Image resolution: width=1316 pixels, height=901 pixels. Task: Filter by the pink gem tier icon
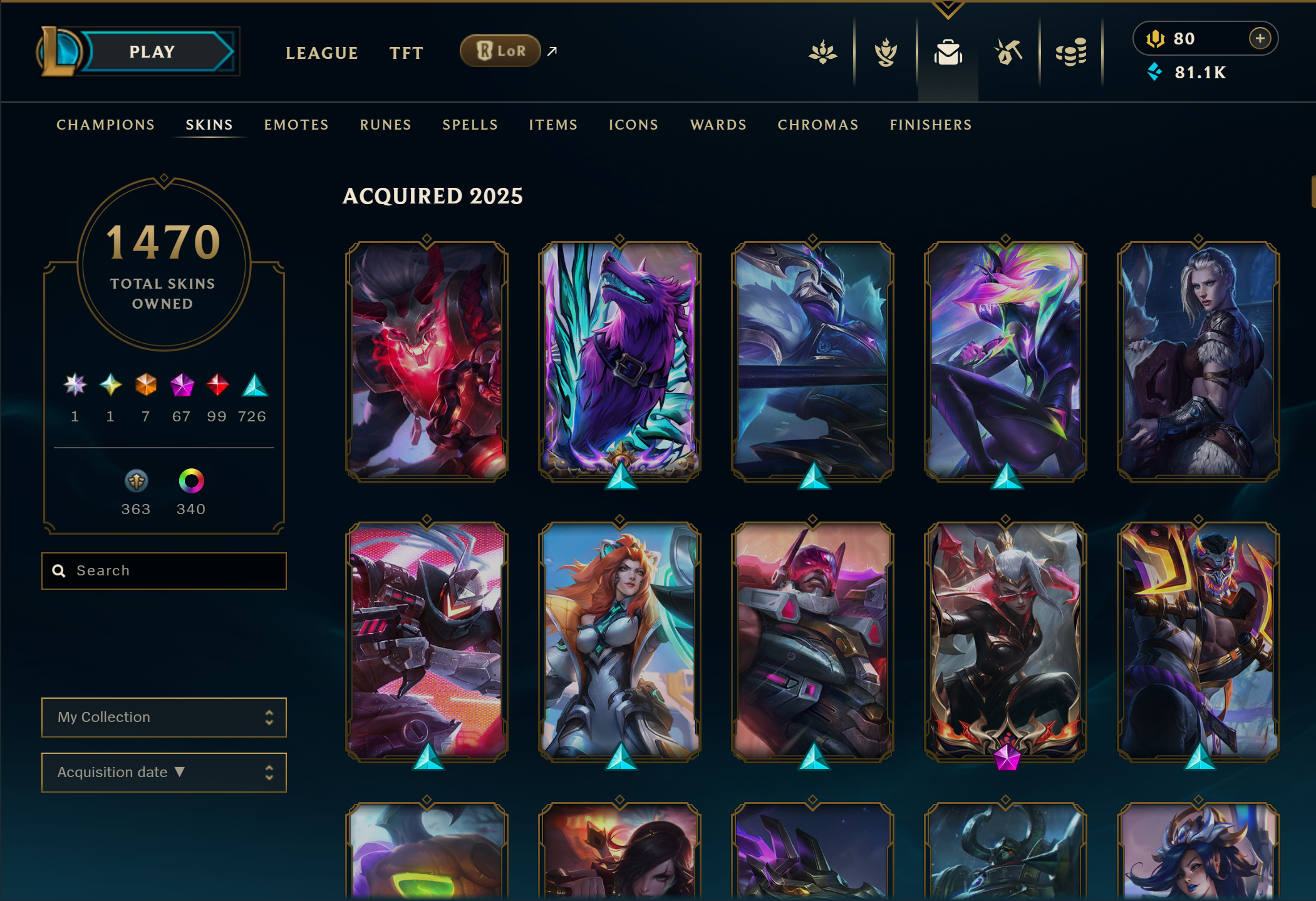pos(182,384)
